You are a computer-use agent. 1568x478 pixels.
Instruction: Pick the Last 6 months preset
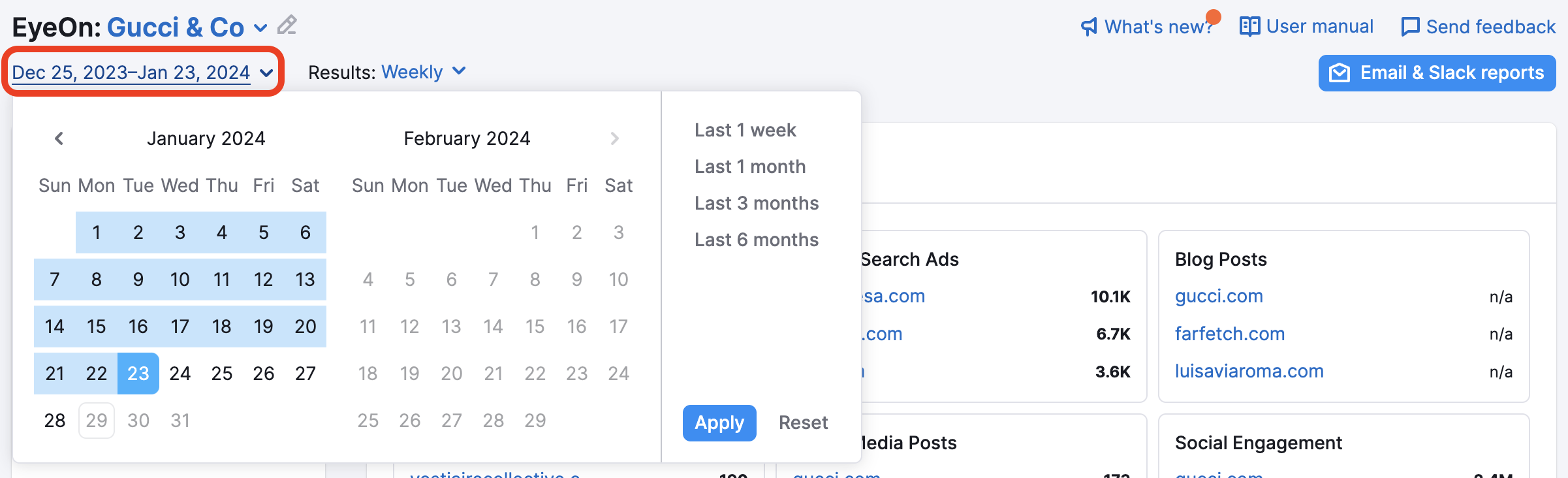(756, 240)
